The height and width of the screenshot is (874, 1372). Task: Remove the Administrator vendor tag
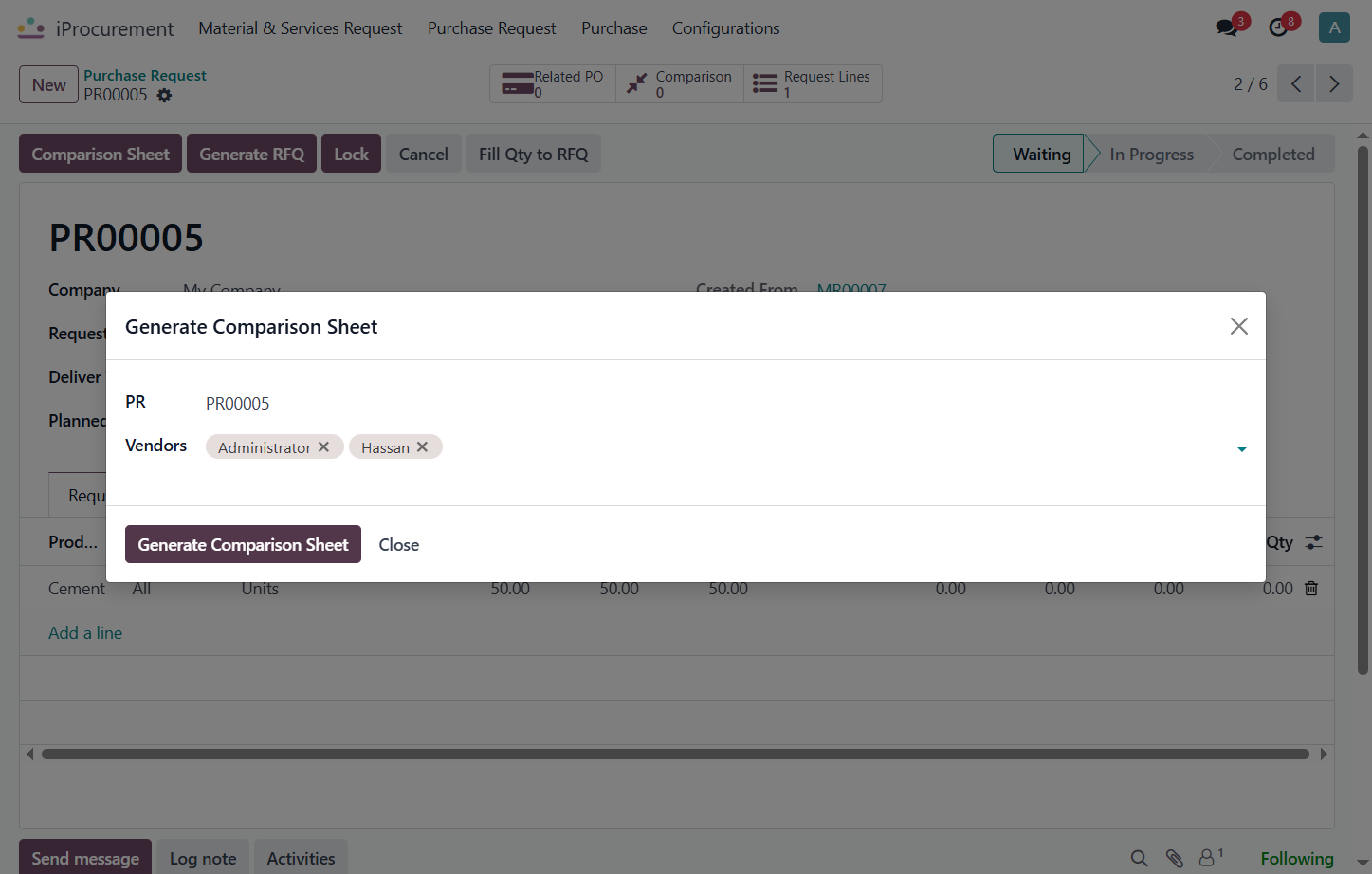323,446
